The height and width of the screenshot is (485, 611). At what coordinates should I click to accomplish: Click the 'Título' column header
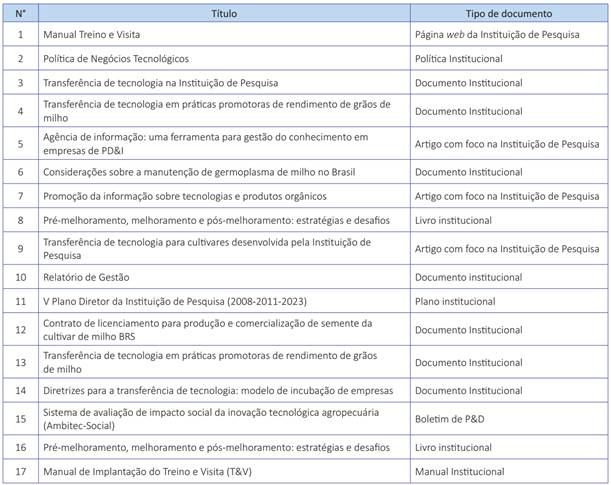(x=224, y=12)
